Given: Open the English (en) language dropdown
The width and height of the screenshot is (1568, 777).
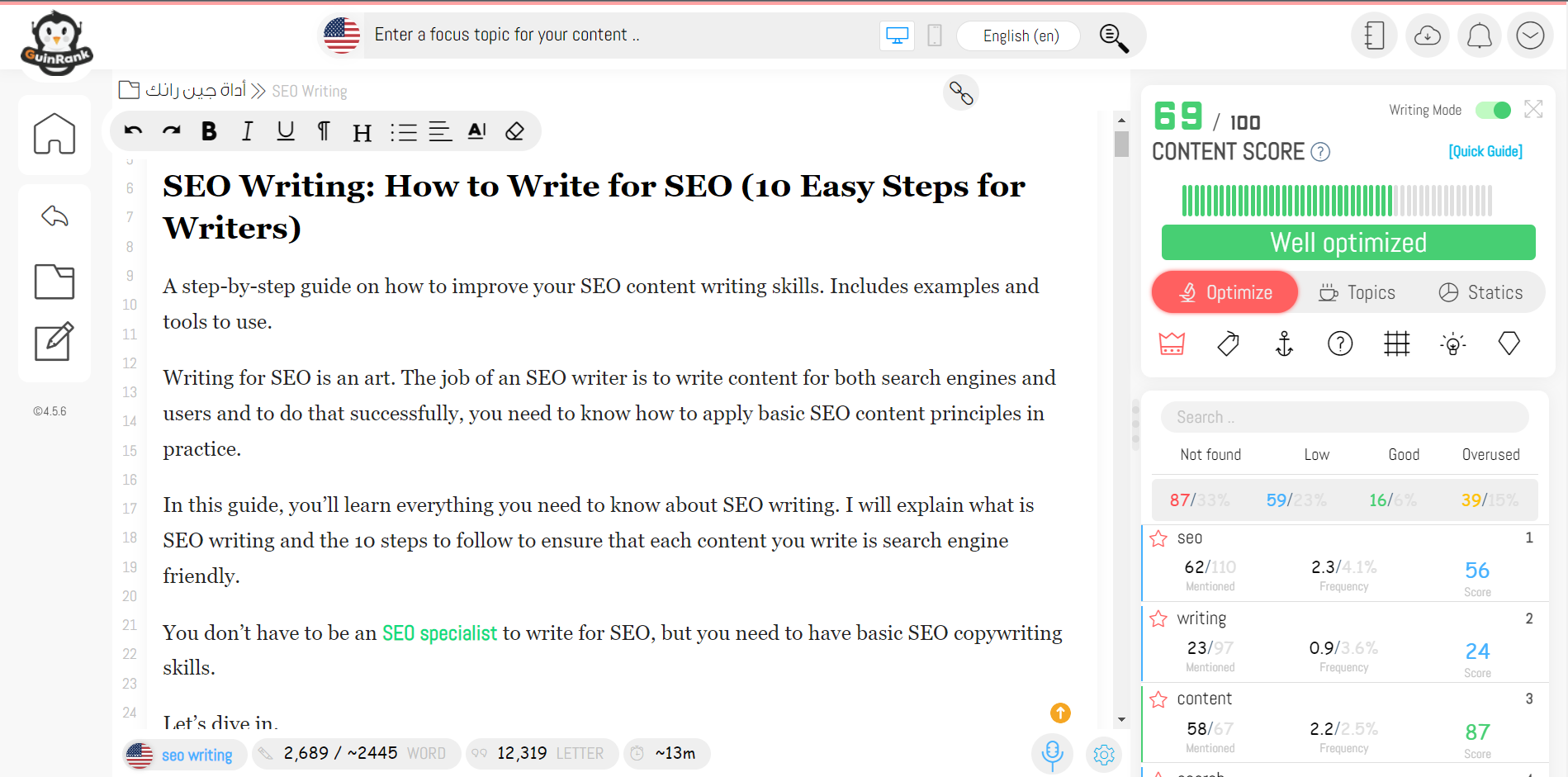Looking at the screenshot, I should pos(1020,36).
